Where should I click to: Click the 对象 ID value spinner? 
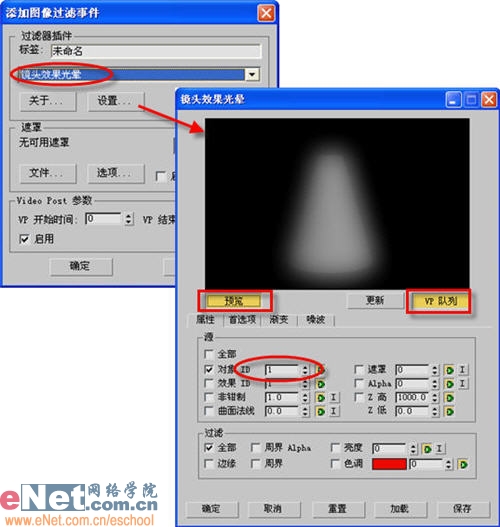point(305,370)
